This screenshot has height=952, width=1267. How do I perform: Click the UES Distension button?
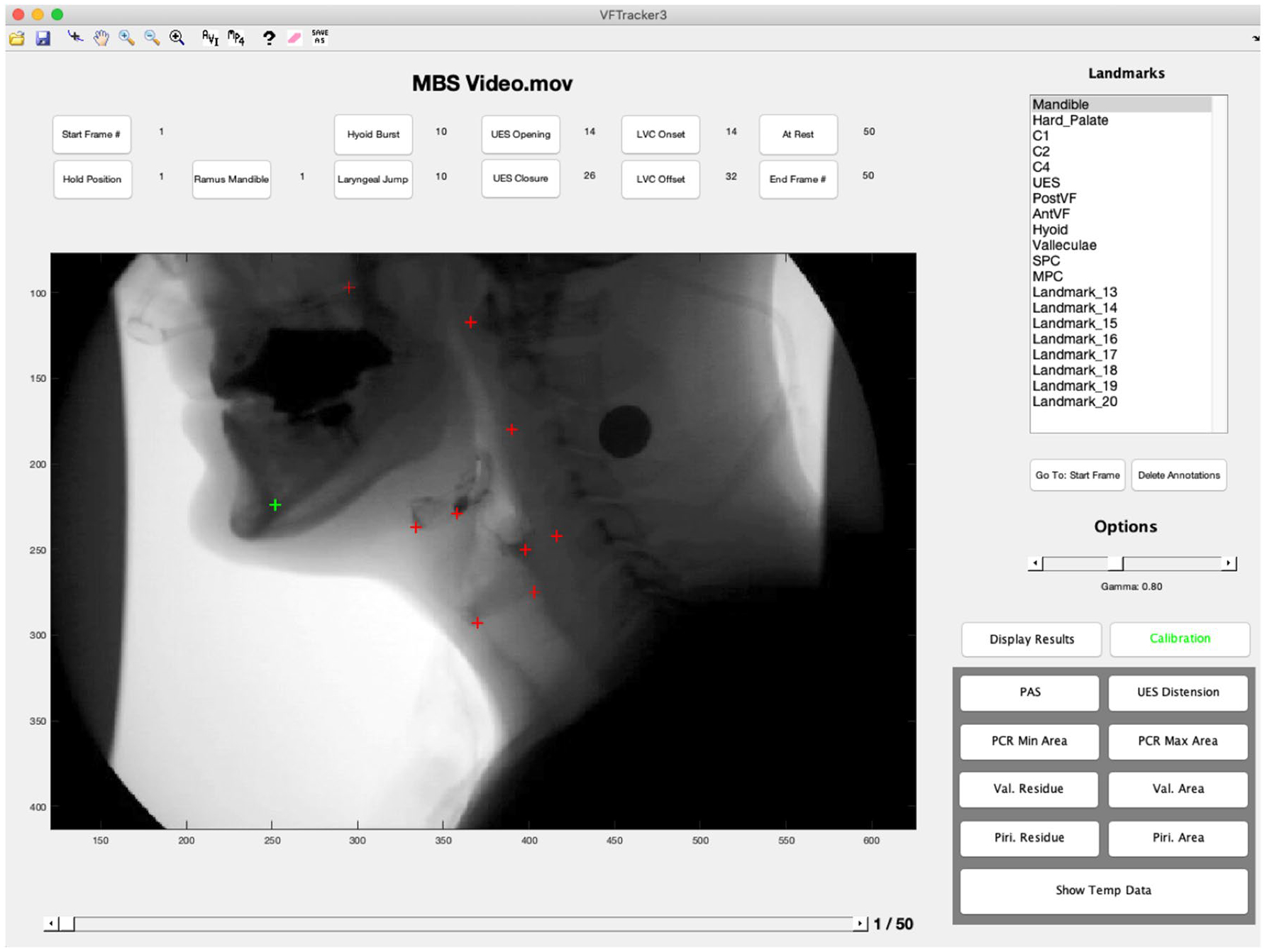coord(1178,693)
